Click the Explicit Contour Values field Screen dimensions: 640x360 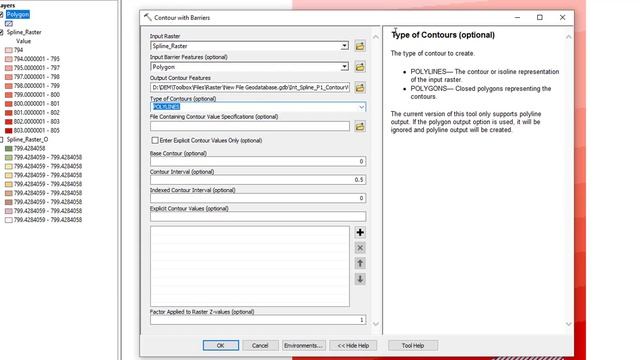point(258,216)
